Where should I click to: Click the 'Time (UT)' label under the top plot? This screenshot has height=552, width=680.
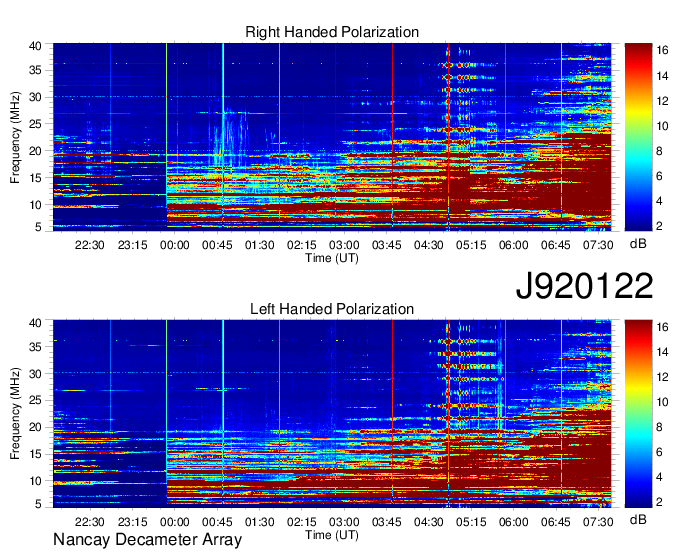pyautogui.click(x=332, y=258)
